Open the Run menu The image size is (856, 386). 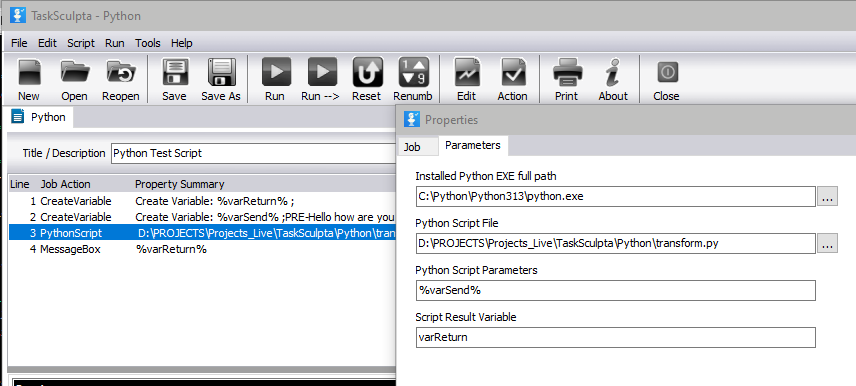pos(115,43)
